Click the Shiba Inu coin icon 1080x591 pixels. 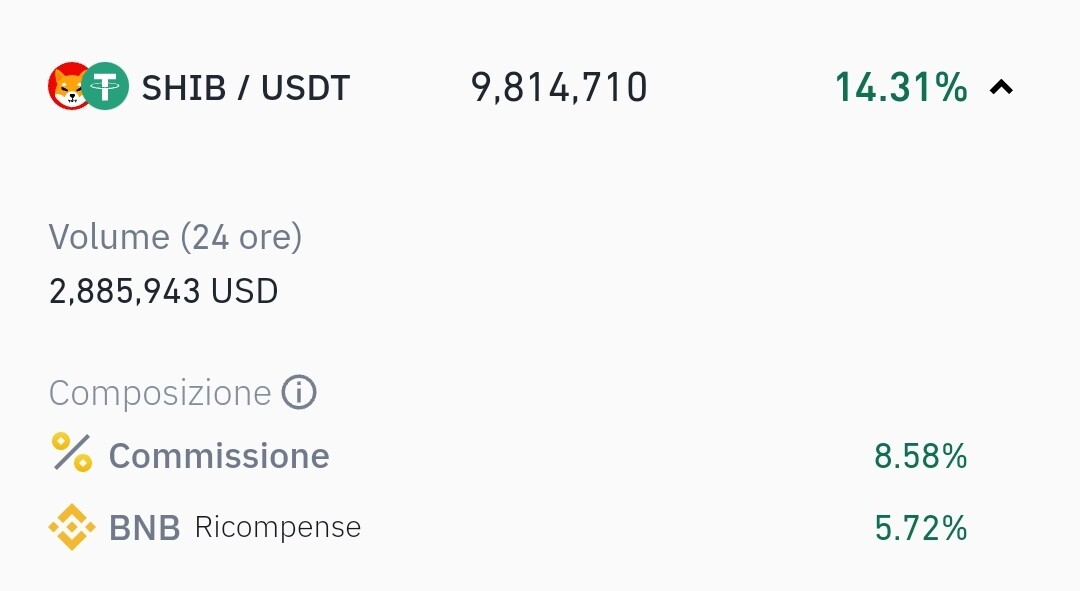[x=68, y=86]
